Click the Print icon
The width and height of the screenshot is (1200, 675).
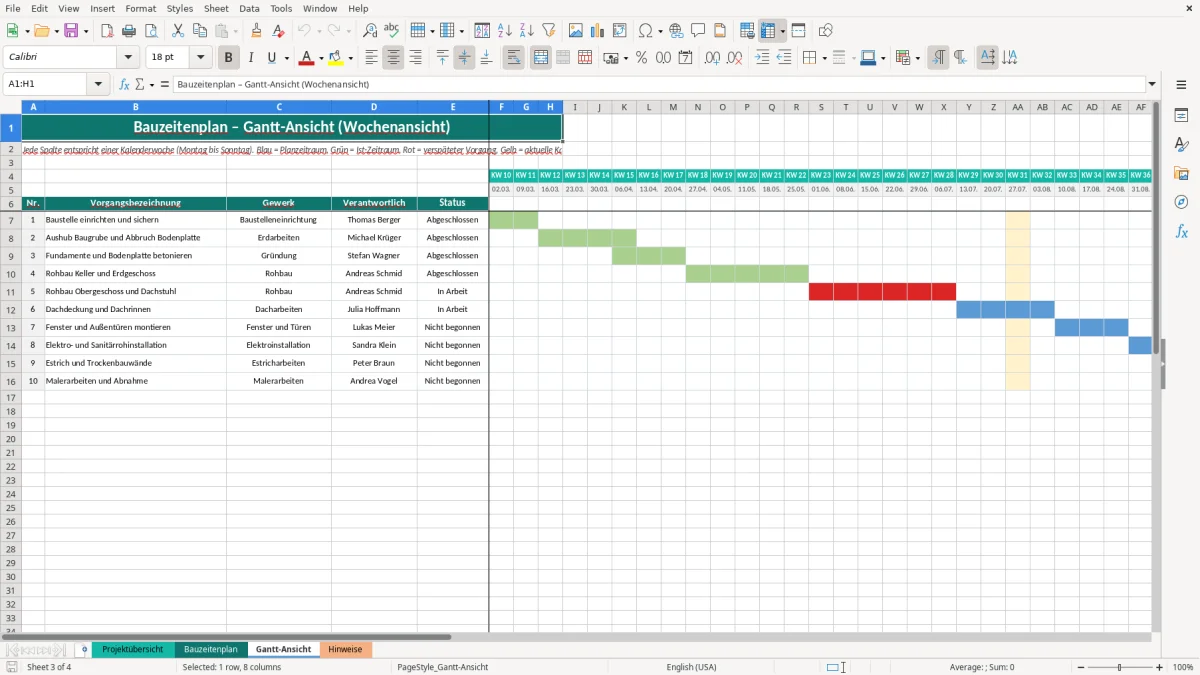(129, 31)
